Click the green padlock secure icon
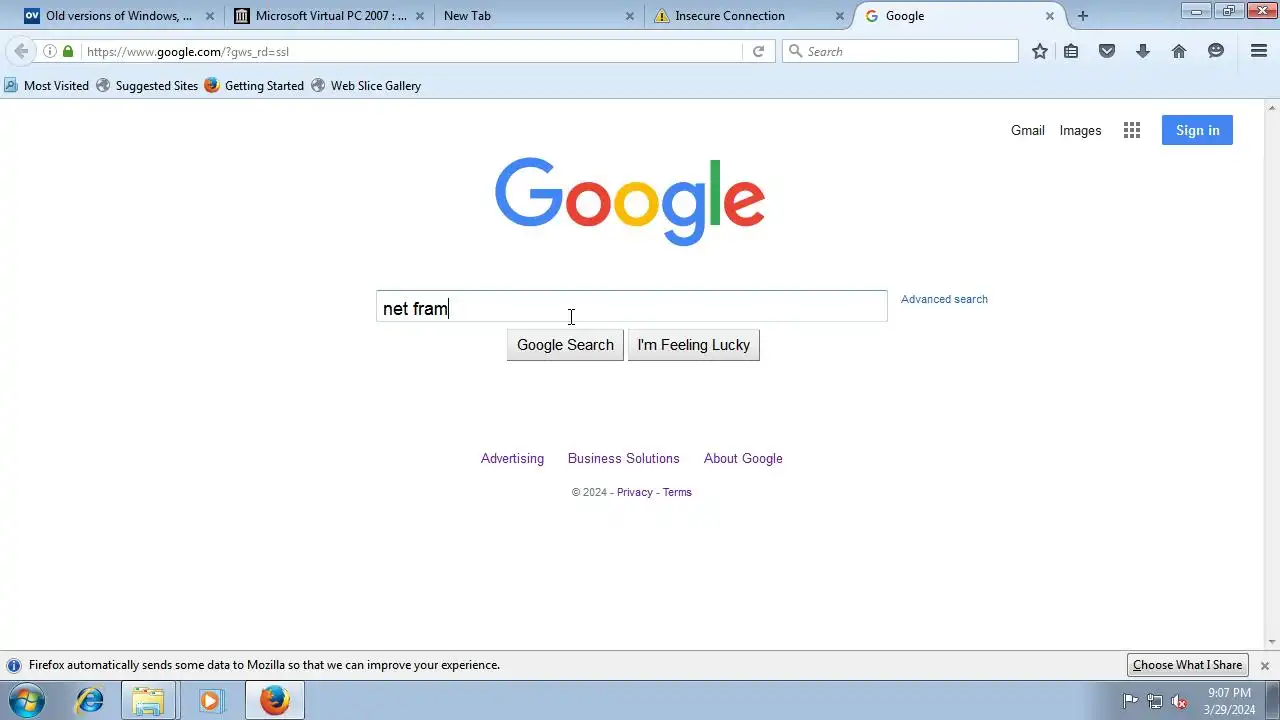The image size is (1280, 720). pos(68,51)
